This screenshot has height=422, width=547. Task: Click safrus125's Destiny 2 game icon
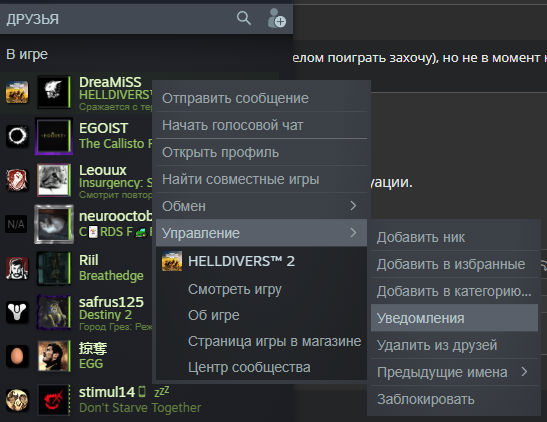click(x=17, y=312)
